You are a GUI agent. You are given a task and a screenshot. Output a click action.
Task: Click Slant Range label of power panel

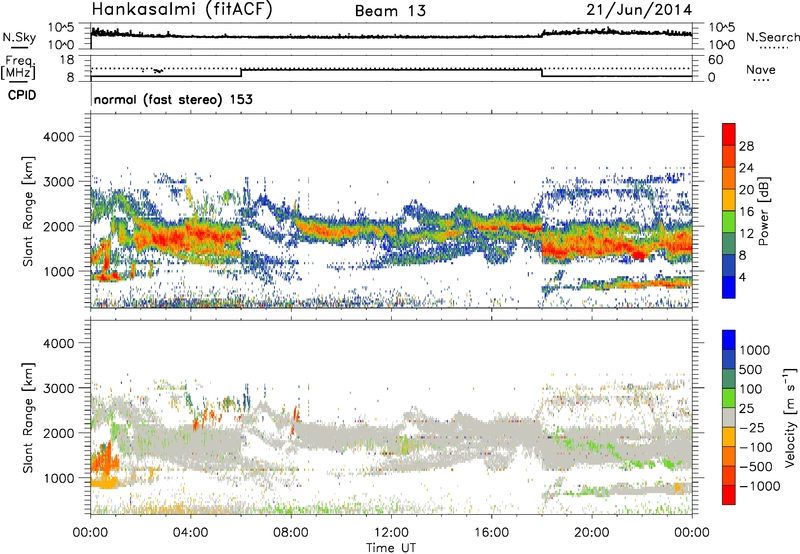pos(28,211)
